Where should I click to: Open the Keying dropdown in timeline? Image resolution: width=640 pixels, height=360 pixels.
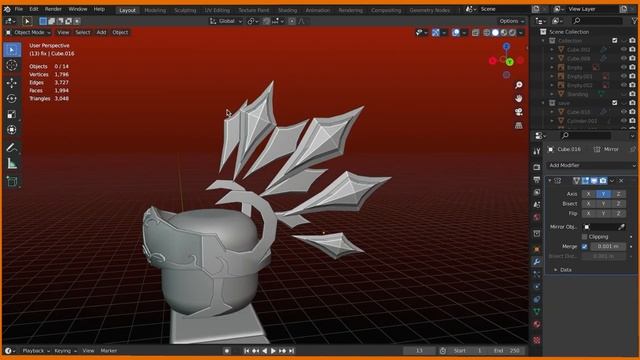pyautogui.click(x=65, y=351)
